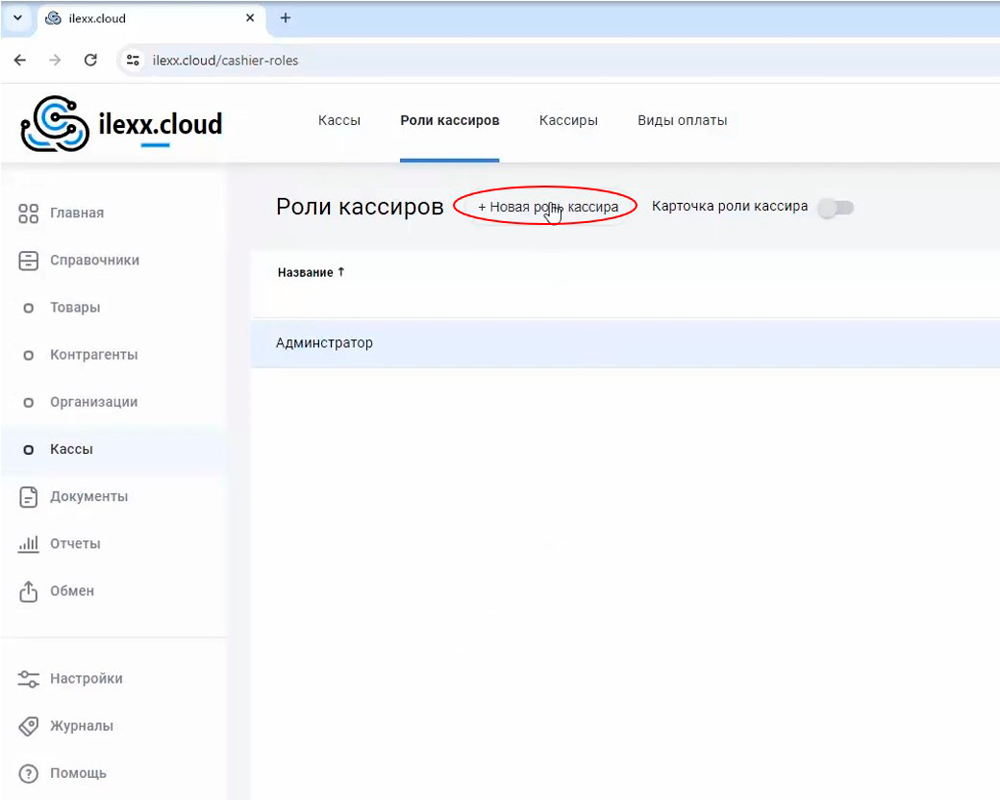This screenshot has height=800, width=1000.
Task: Open Отчеты via bar chart icon
Action: pyautogui.click(x=29, y=544)
